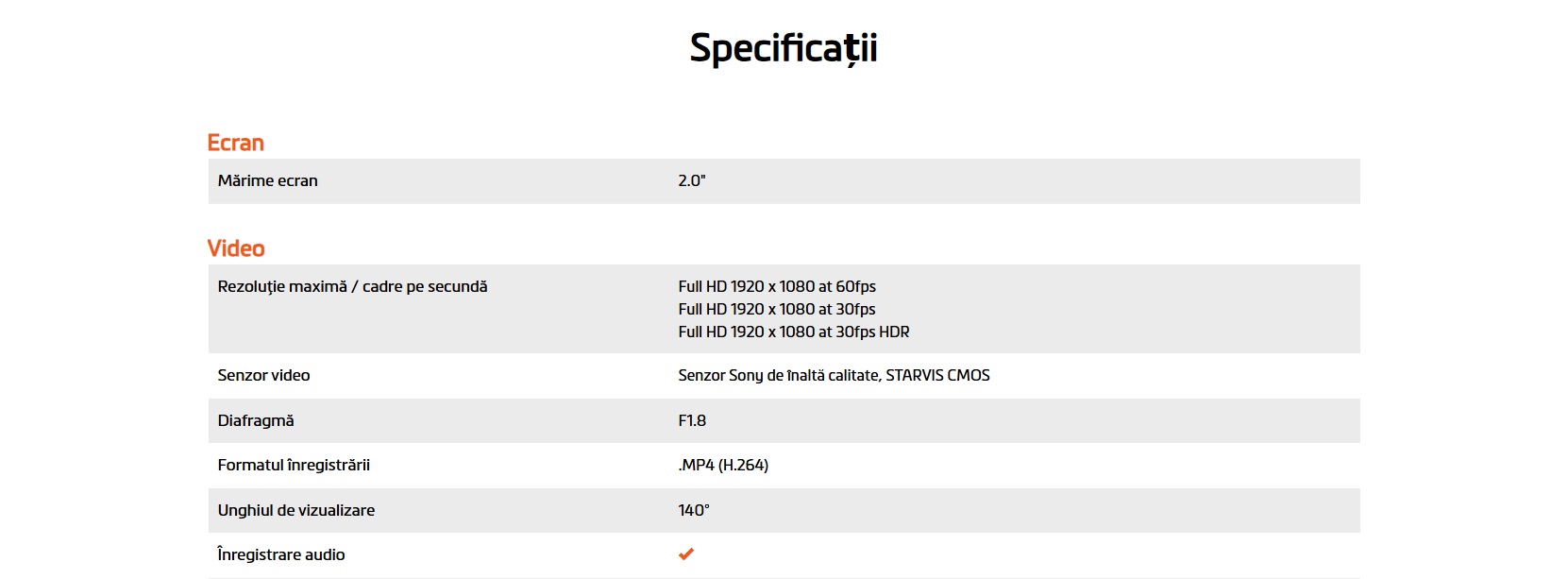The height and width of the screenshot is (579, 1568).
Task: Click the Mărime ecran row label
Action: point(267,180)
